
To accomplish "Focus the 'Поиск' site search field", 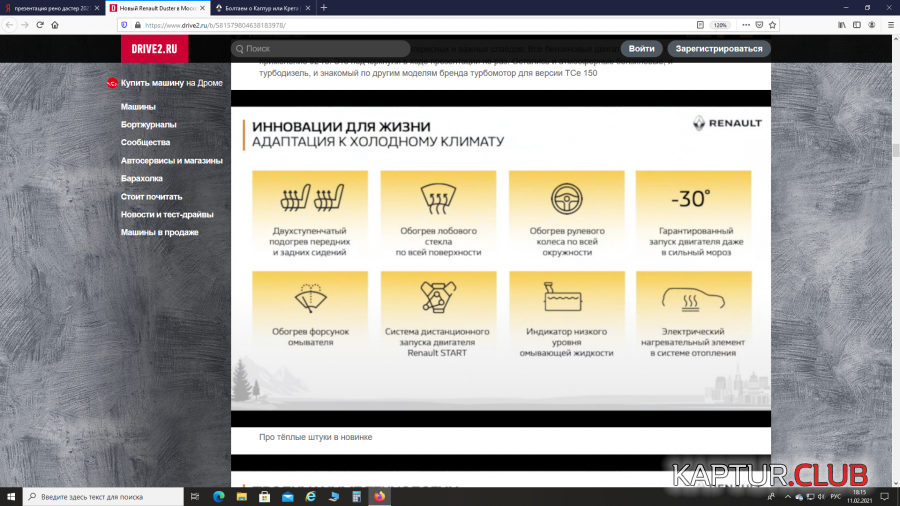I will pyautogui.click(x=320, y=49).
